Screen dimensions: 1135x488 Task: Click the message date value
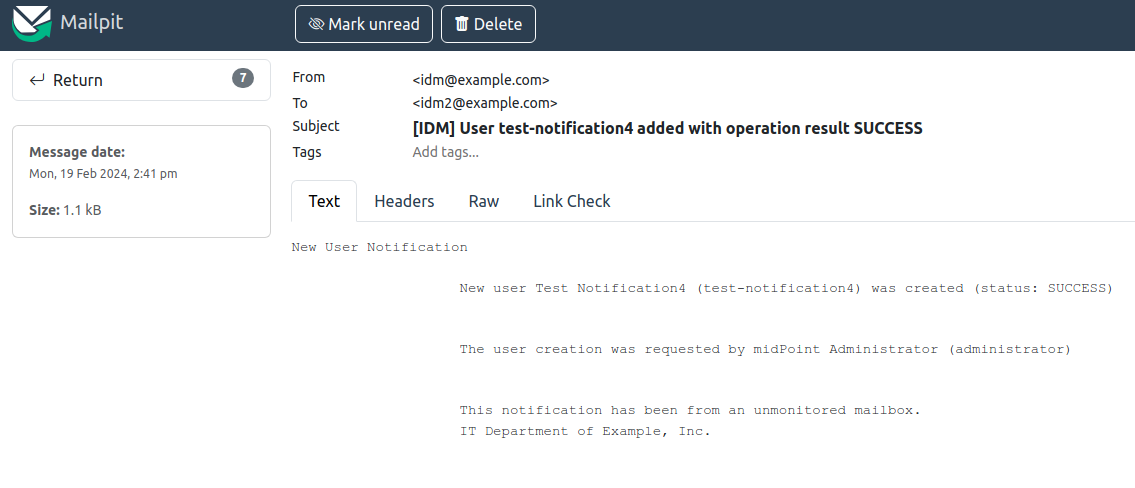(103, 174)
